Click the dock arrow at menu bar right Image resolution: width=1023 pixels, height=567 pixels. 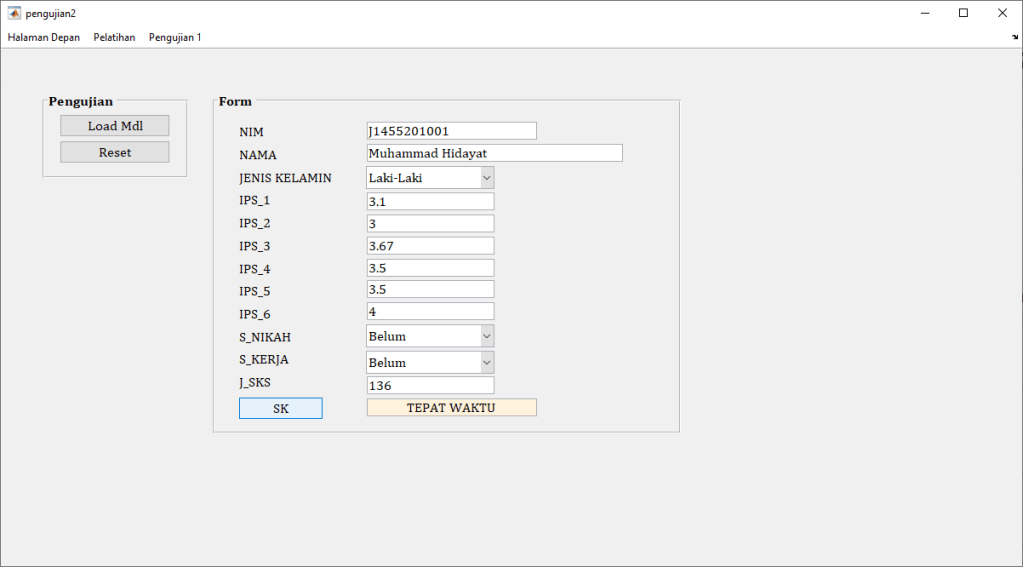tap(1015, 37)
